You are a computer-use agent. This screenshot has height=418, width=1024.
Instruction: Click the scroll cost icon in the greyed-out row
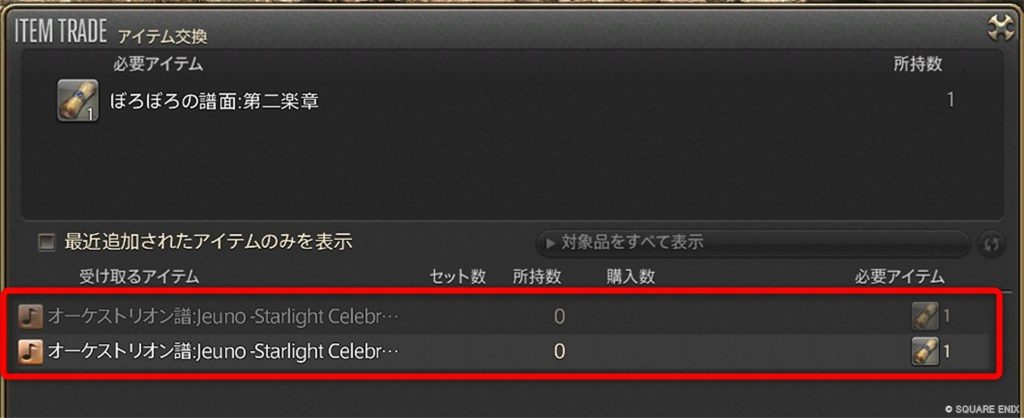coord(925,316)
